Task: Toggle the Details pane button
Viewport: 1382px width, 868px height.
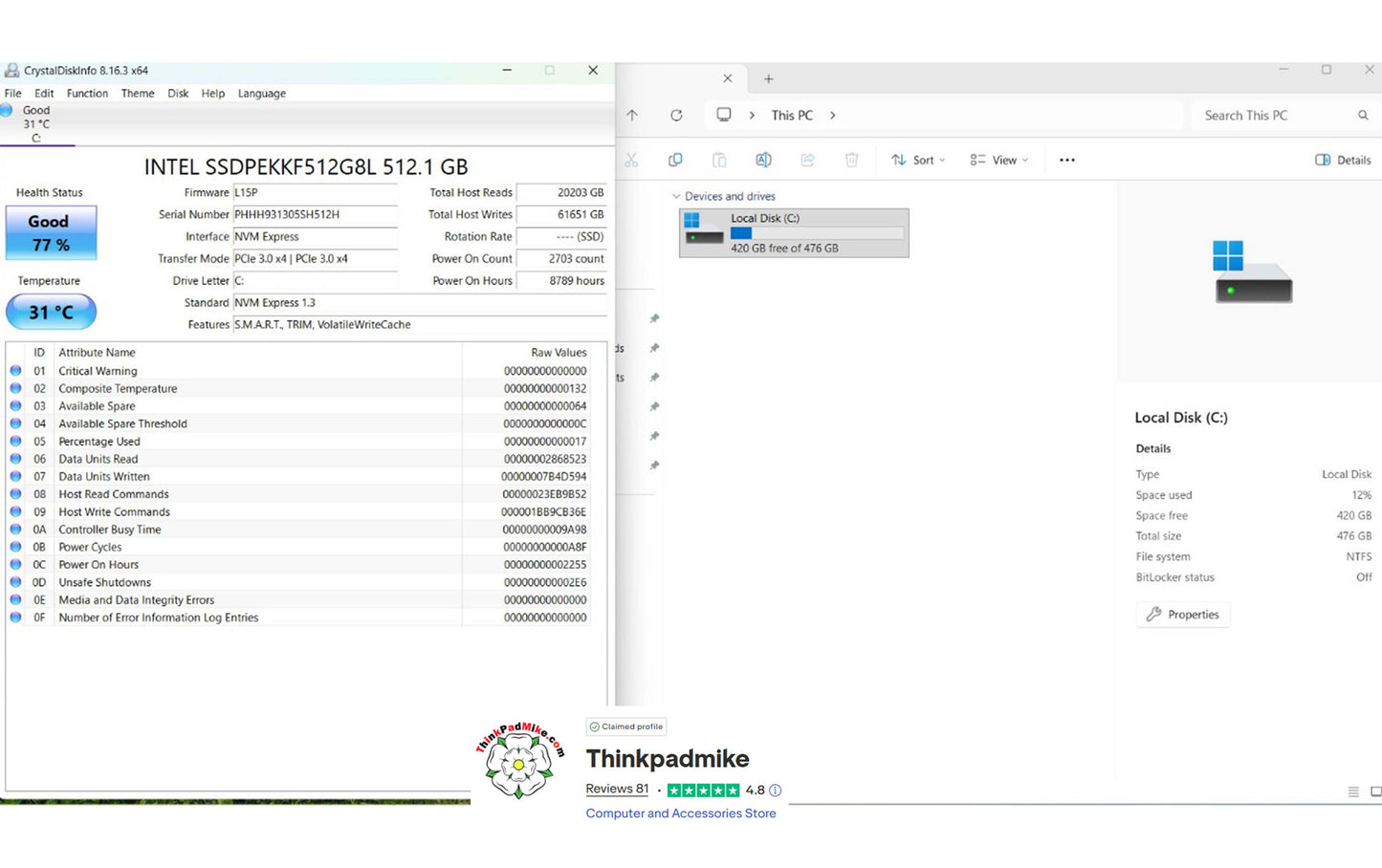Action: [x=1343, y=161]
